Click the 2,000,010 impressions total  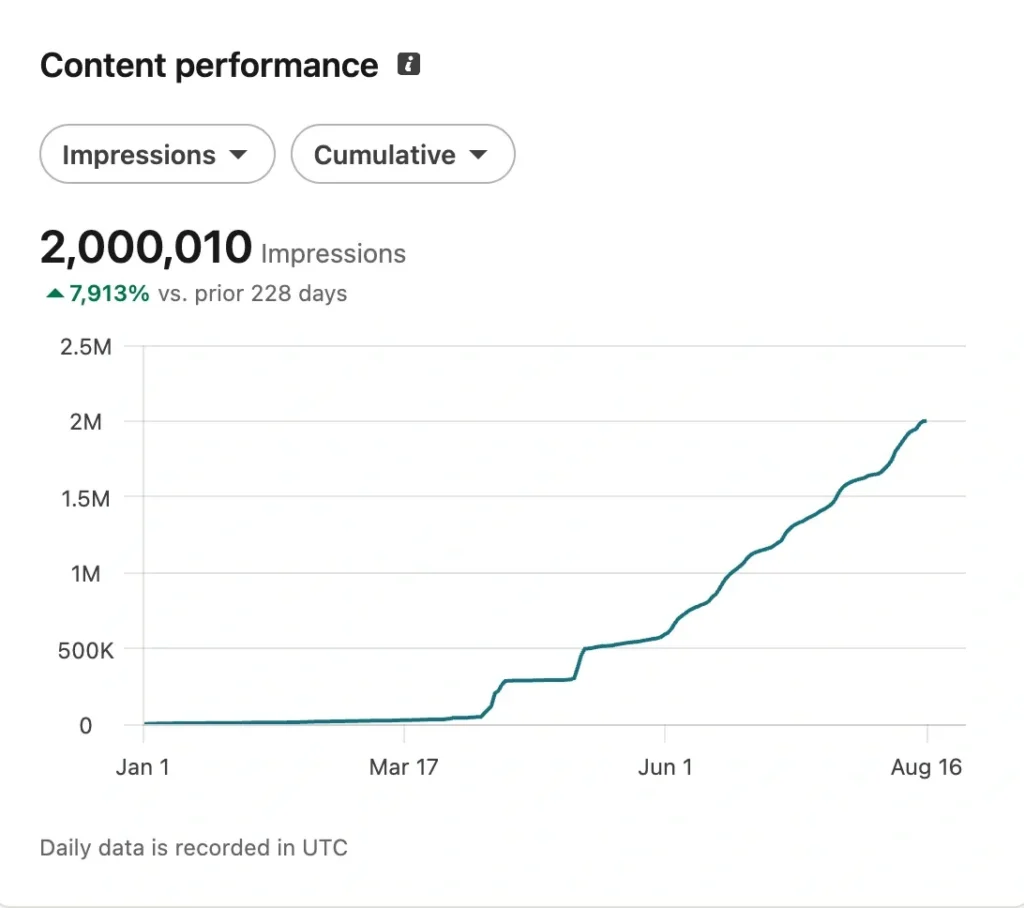coord(146,248)
